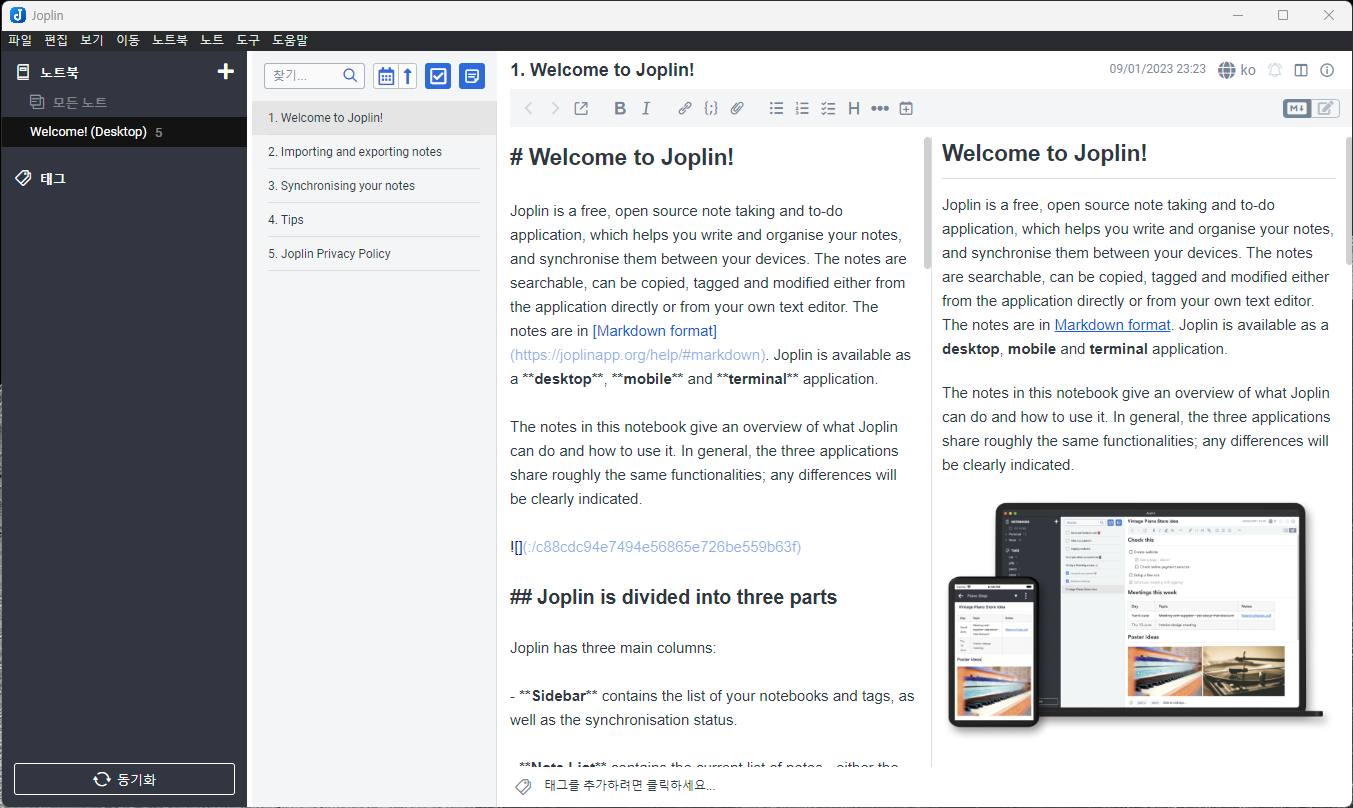Insert a checkbox list

pos(828,108)
